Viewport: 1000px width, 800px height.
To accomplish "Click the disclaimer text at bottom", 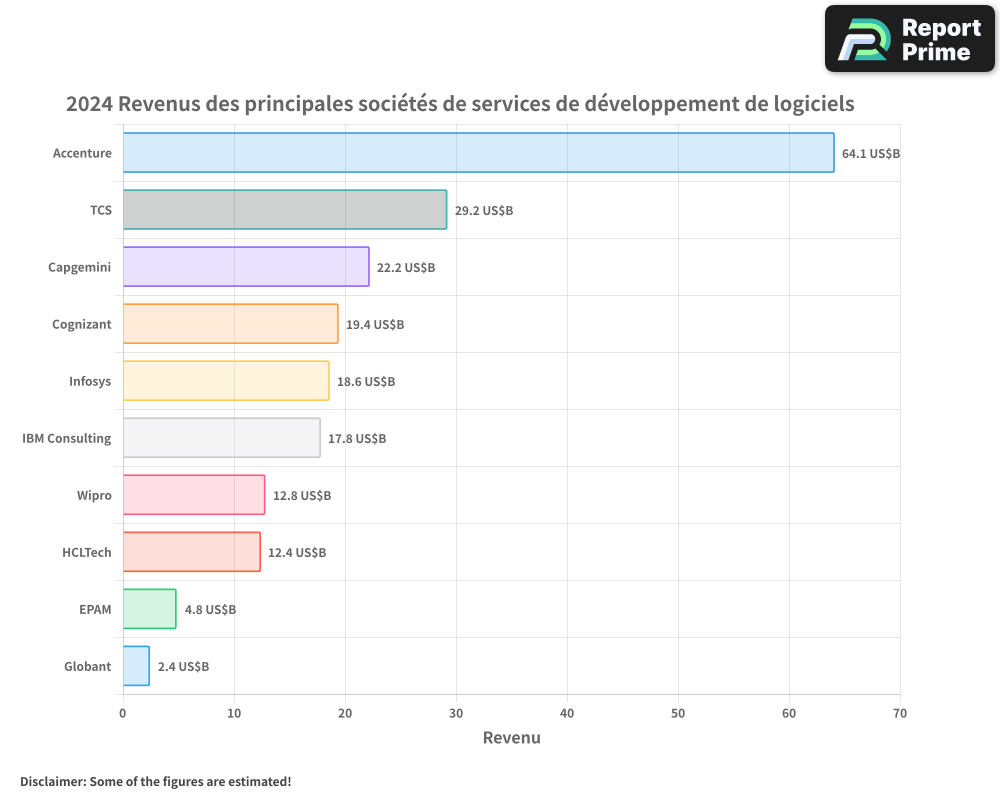I will point(155,782).
